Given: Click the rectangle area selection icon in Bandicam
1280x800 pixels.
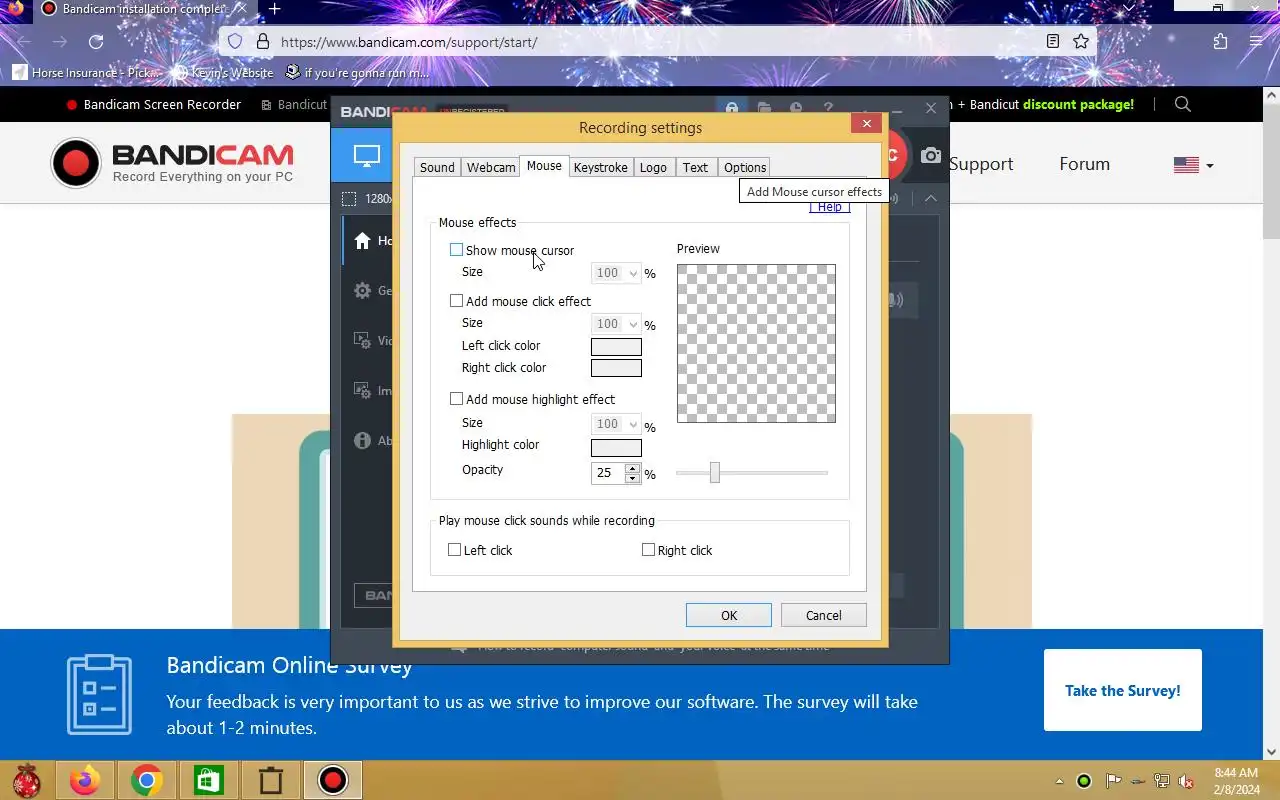Looking at the screenshot, I should pyautogui.click(x=349, y=198).
